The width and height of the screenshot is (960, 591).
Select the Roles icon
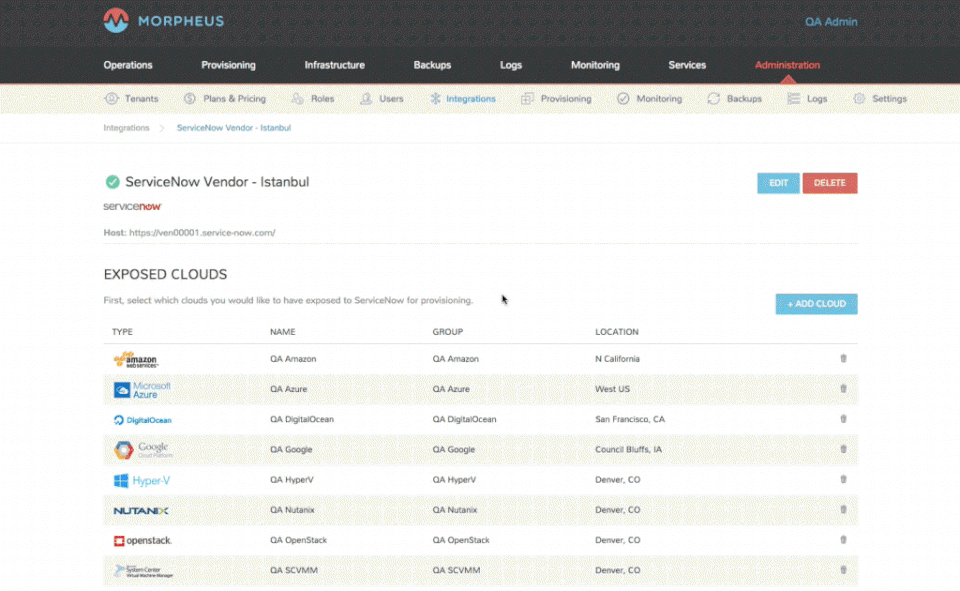pyautogui.click(x=297, y=98)
